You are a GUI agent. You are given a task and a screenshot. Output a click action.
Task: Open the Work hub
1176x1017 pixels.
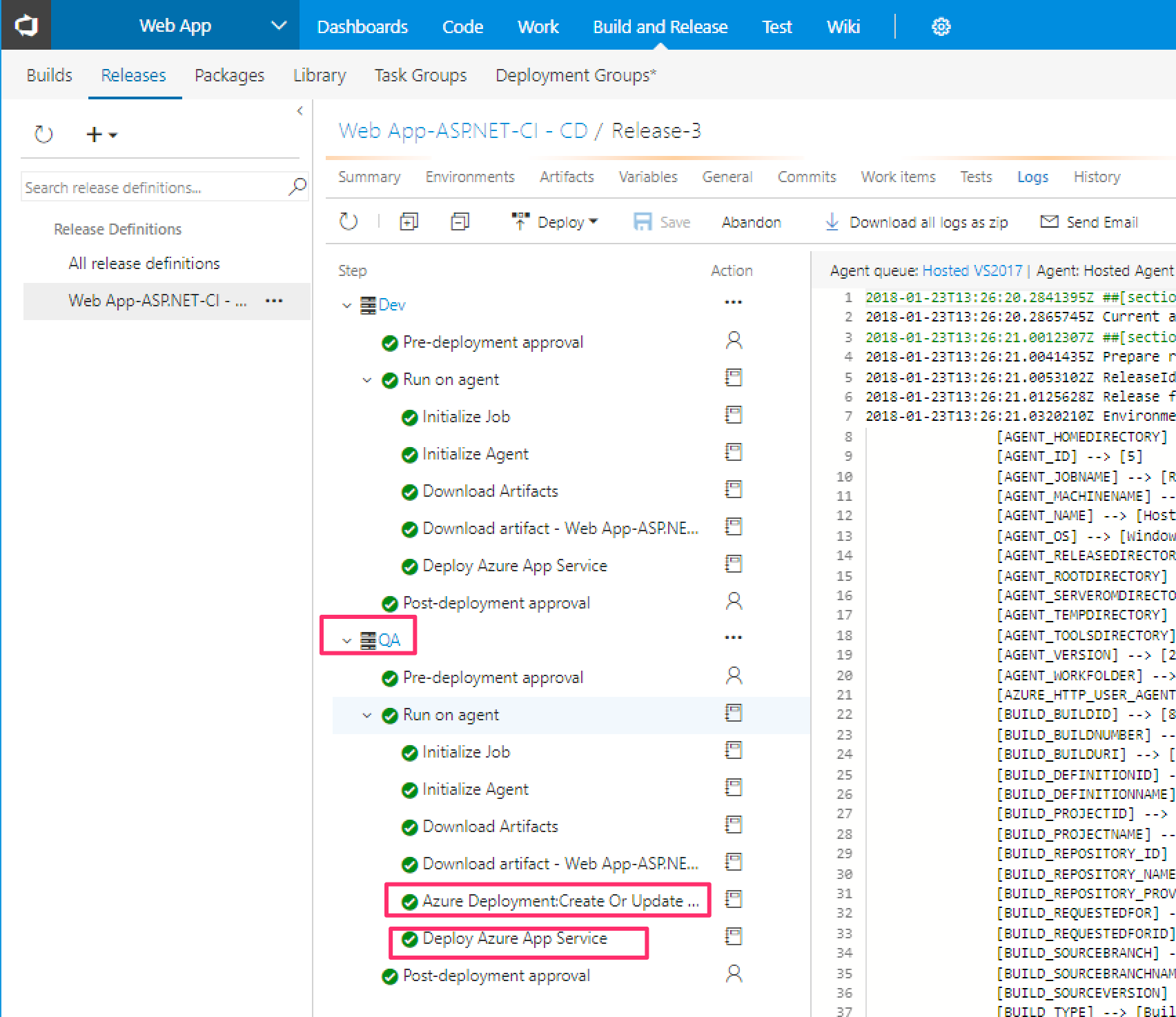coord(538,27)
